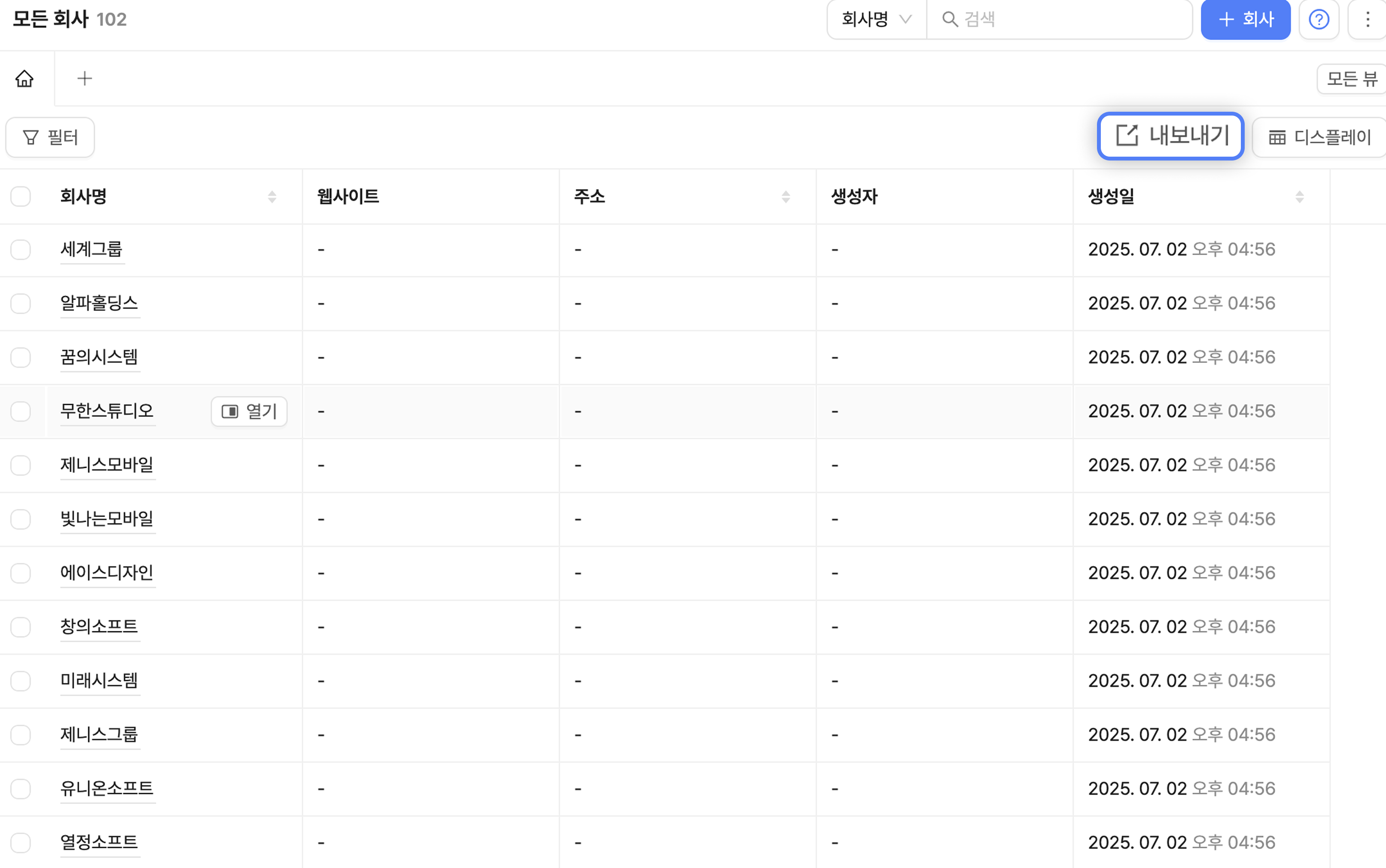
Task: Click the 내보내기 export button
Action: tap(1170, 136)
